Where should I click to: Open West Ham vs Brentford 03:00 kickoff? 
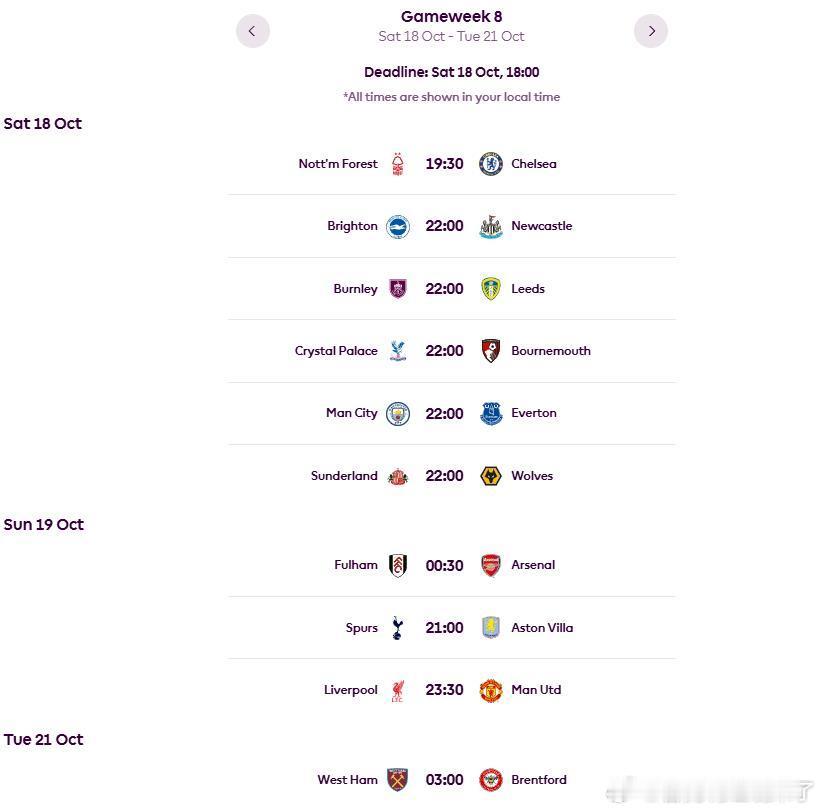coord(444,780)
